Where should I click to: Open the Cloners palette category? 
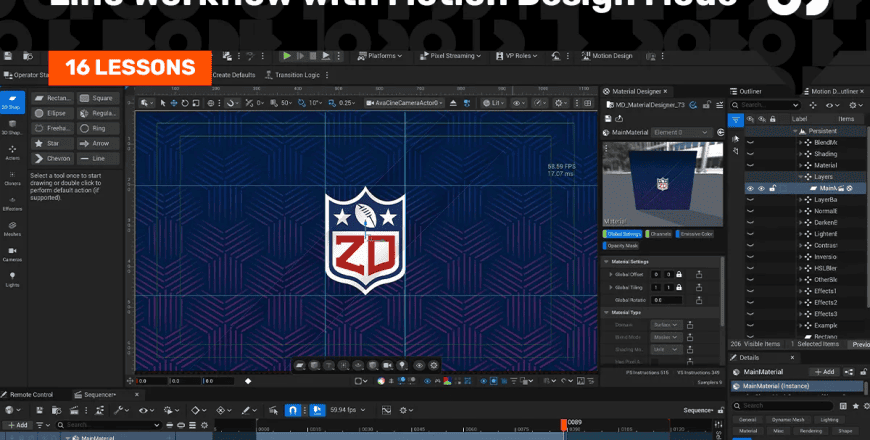point(12,179)
